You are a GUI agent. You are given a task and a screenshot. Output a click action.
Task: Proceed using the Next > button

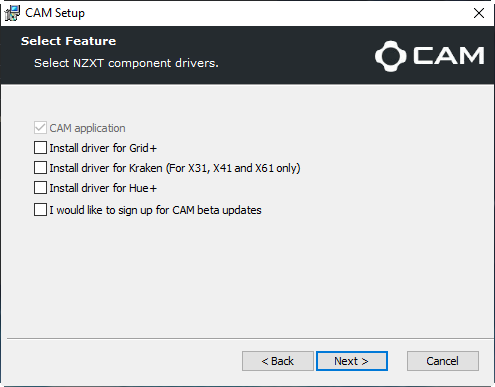click(x=352, y=361)
